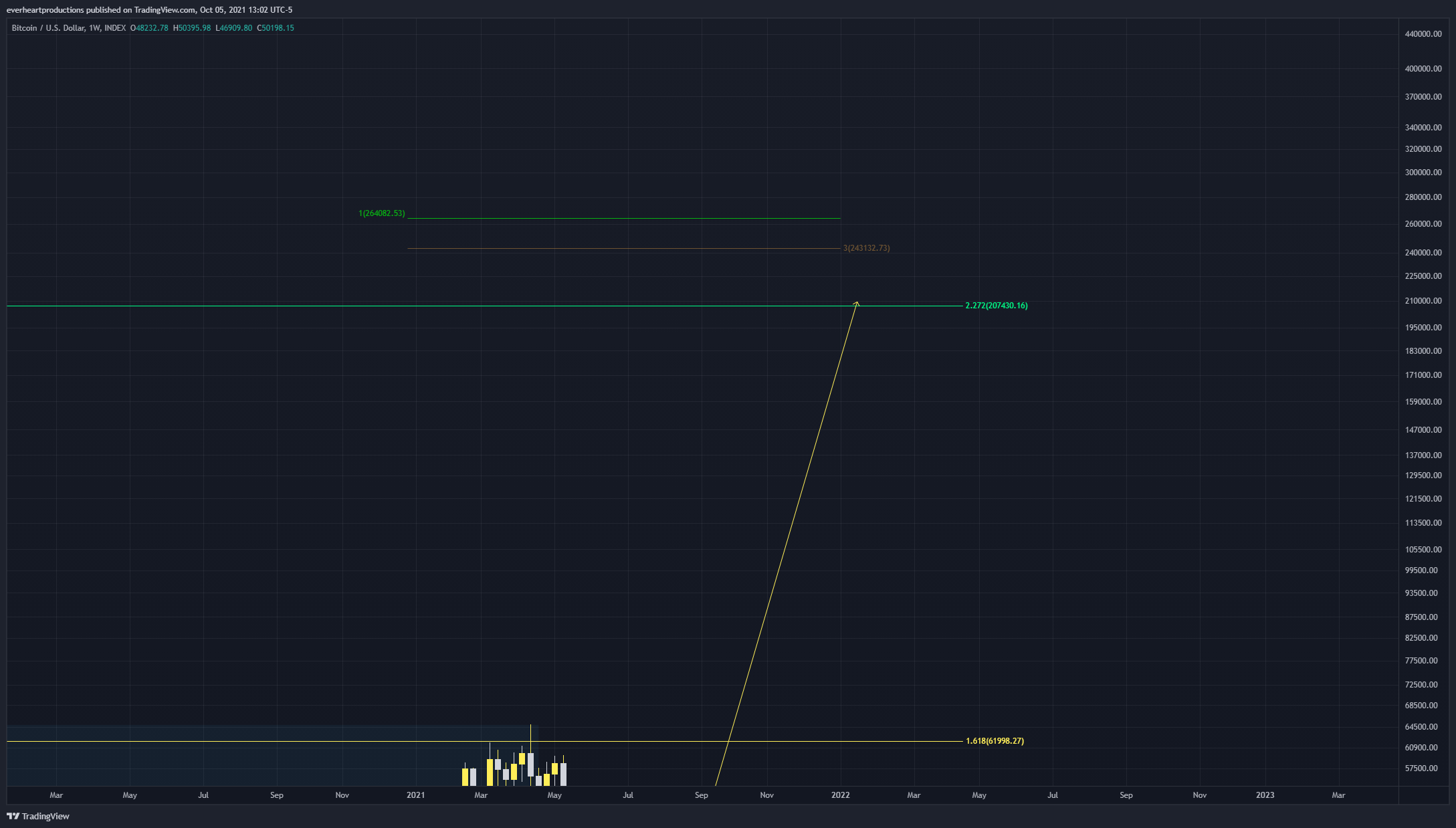Click the 2022 year label on time axis
The image size is (1456, 828).
point(840,795)
